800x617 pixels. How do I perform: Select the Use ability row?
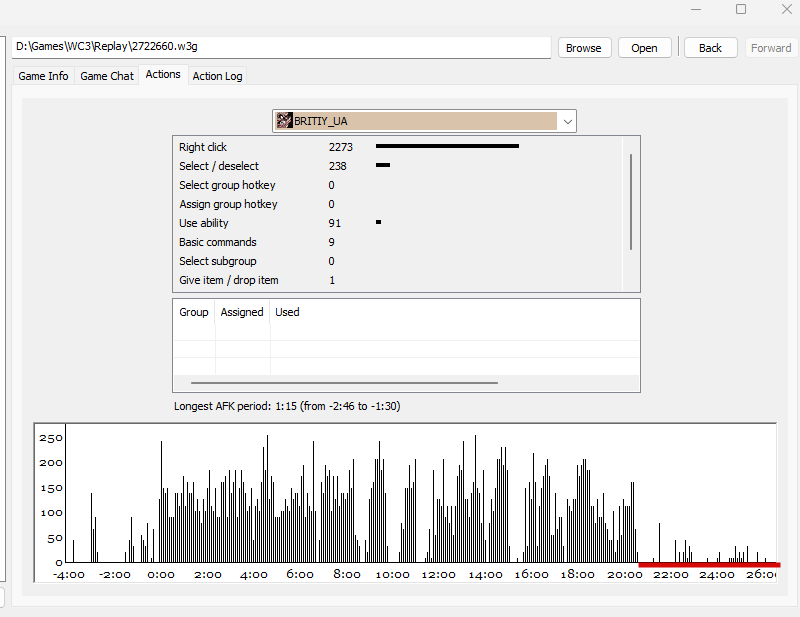click(398, 223)
